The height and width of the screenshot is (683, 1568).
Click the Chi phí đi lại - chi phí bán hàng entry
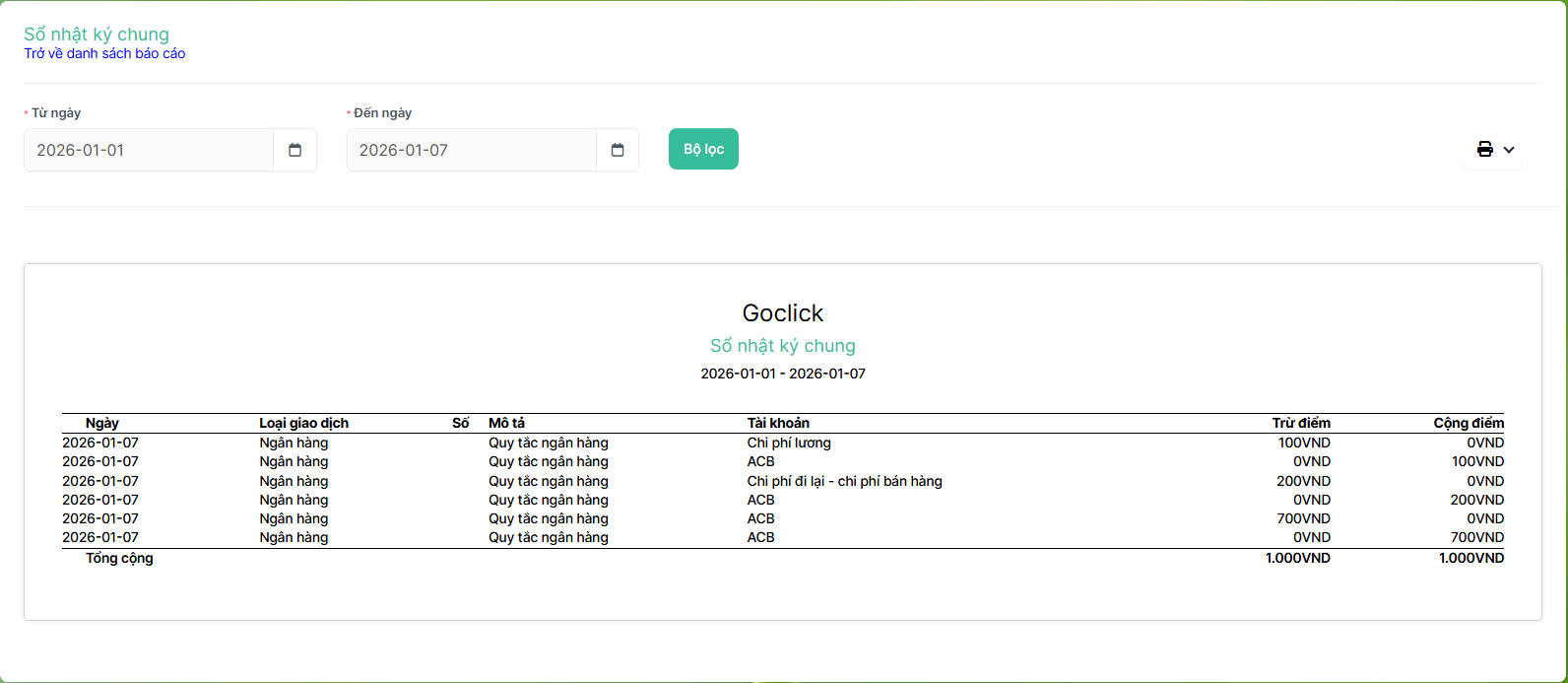(844, 481)
